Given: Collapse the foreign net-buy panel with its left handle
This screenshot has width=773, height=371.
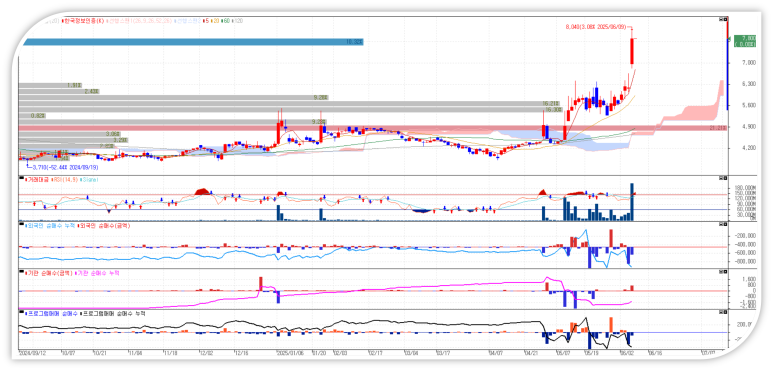Looking at the screenshot, I should click(x=21, y=225).
